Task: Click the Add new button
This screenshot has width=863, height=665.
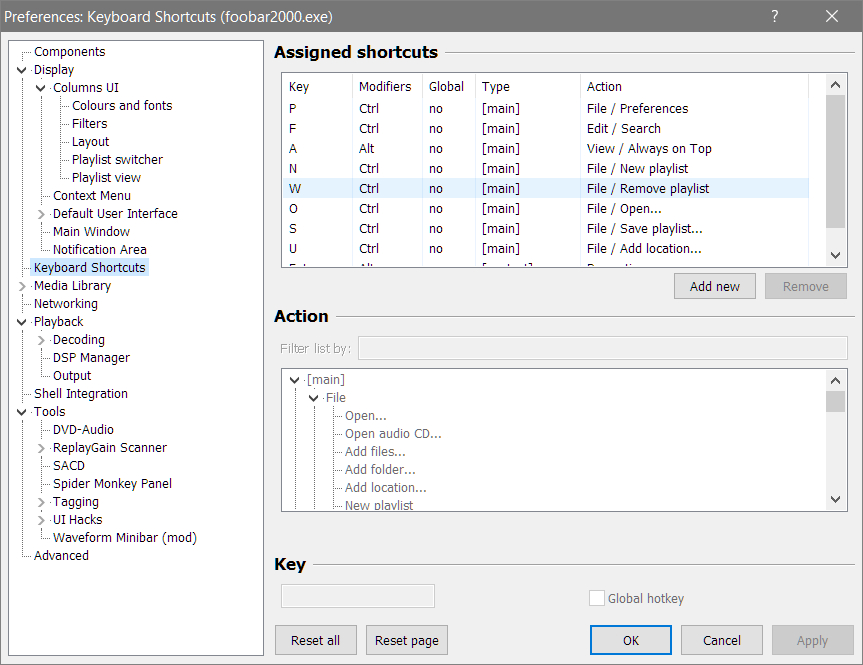Action: click(715, 286)
